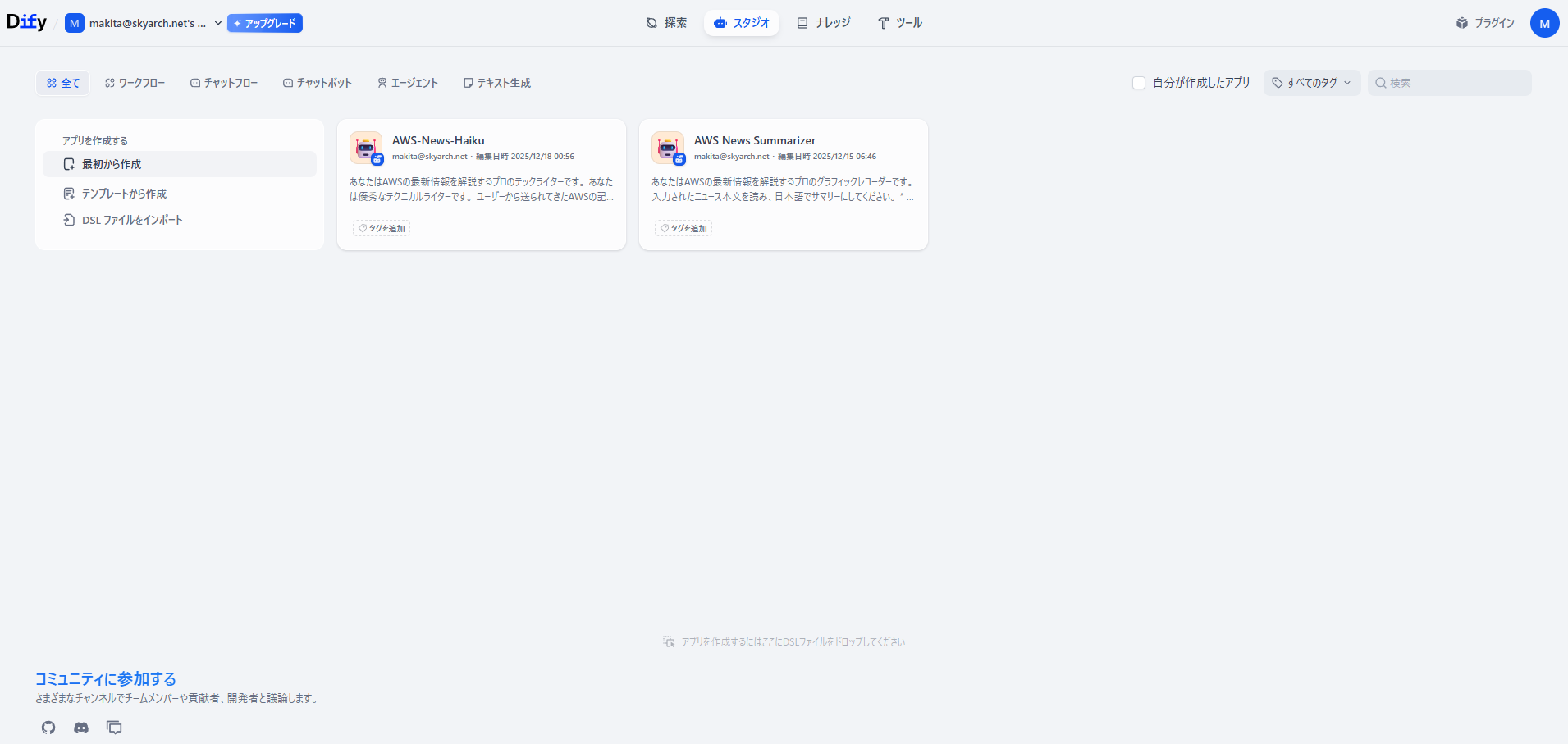
Task: Click the user avatar M in top right
Action: (x=1544, y=23)
